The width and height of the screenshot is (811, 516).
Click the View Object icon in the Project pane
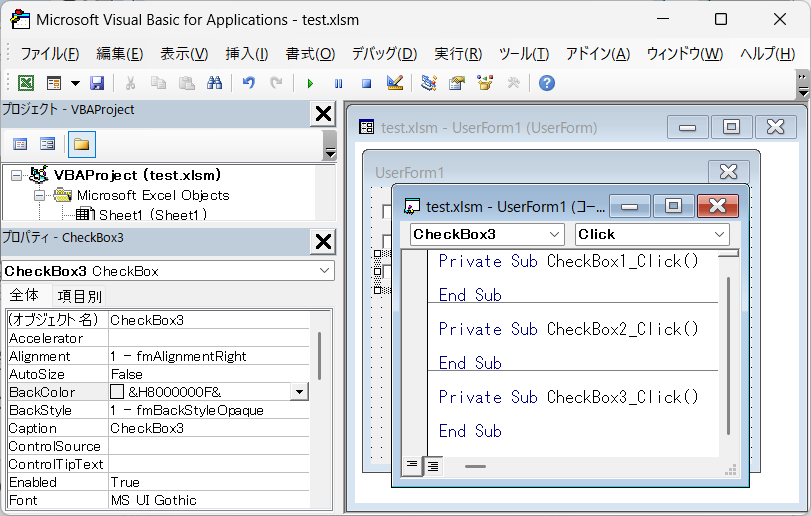pyautogui.click(x=48, y=144)
